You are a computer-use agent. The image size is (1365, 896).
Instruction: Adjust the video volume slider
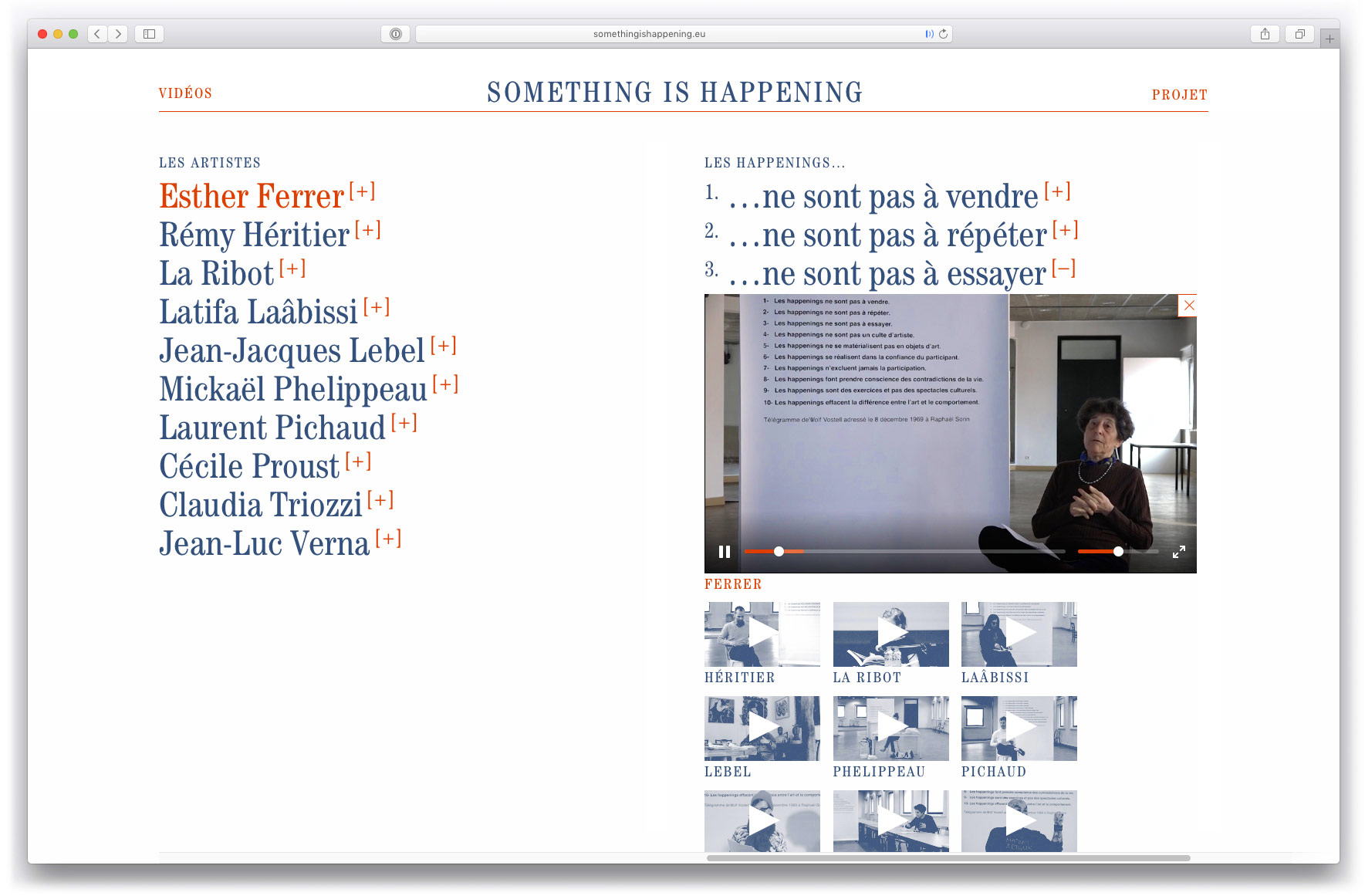click(1117, 551)
